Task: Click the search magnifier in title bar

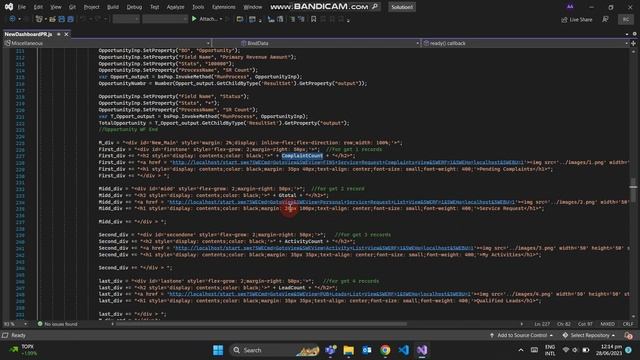Action: [375, 7]
